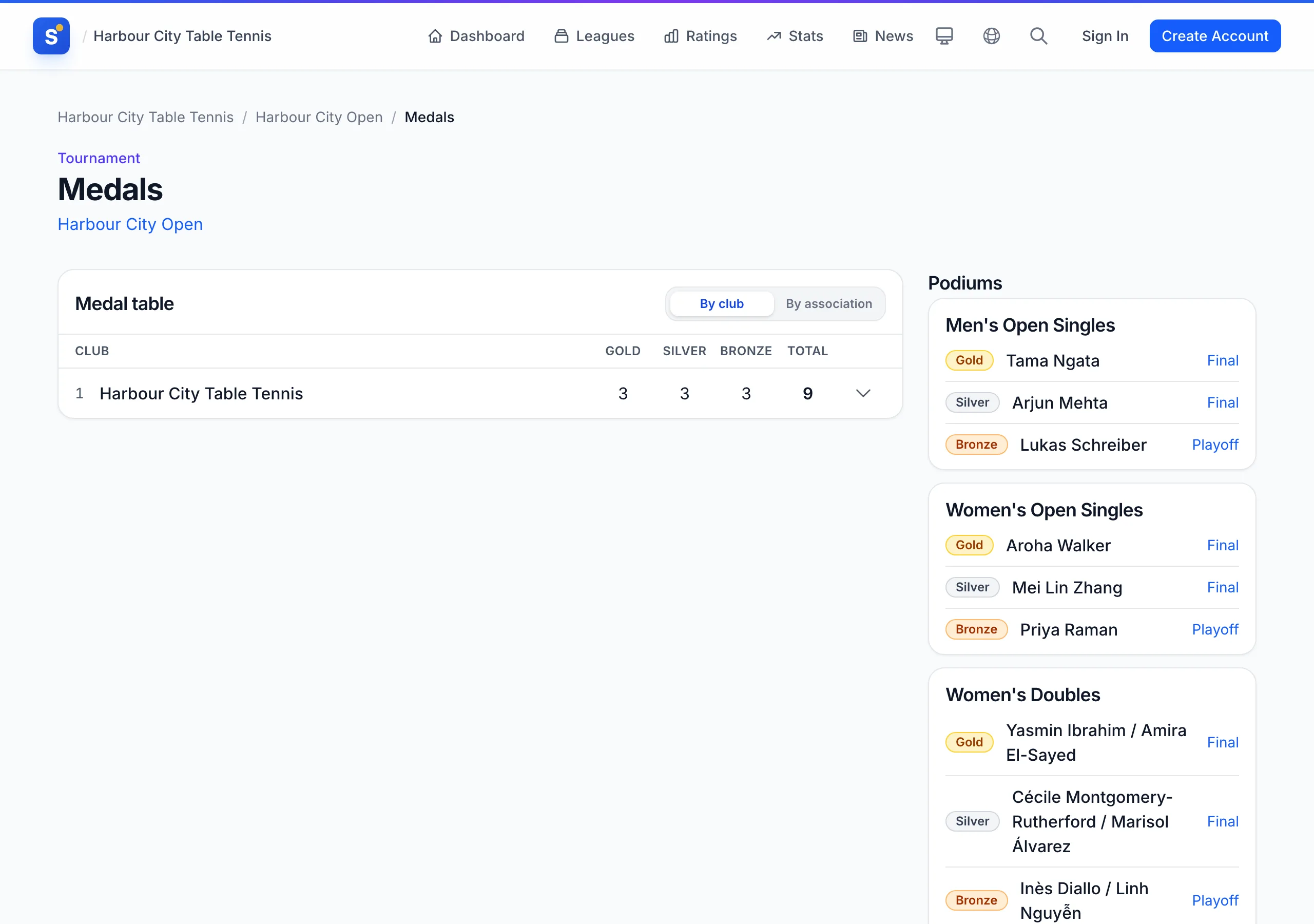
Task: Open the Ratings nav item
Action: click(x=701, y=36)
